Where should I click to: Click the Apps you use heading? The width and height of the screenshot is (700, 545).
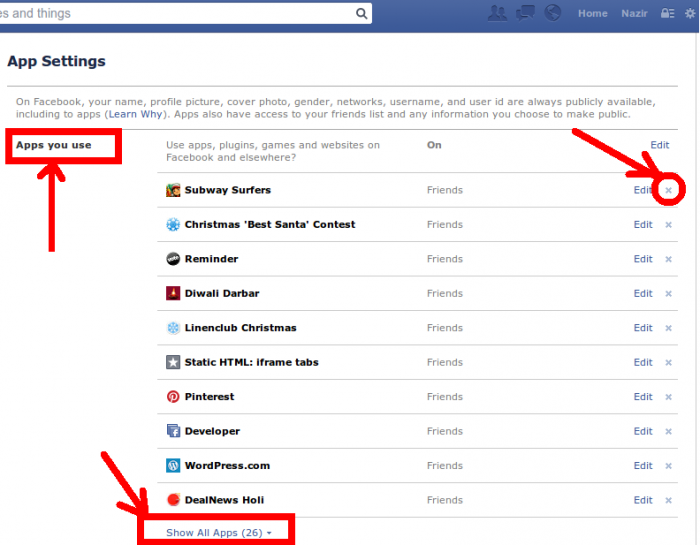pos(54,145)
